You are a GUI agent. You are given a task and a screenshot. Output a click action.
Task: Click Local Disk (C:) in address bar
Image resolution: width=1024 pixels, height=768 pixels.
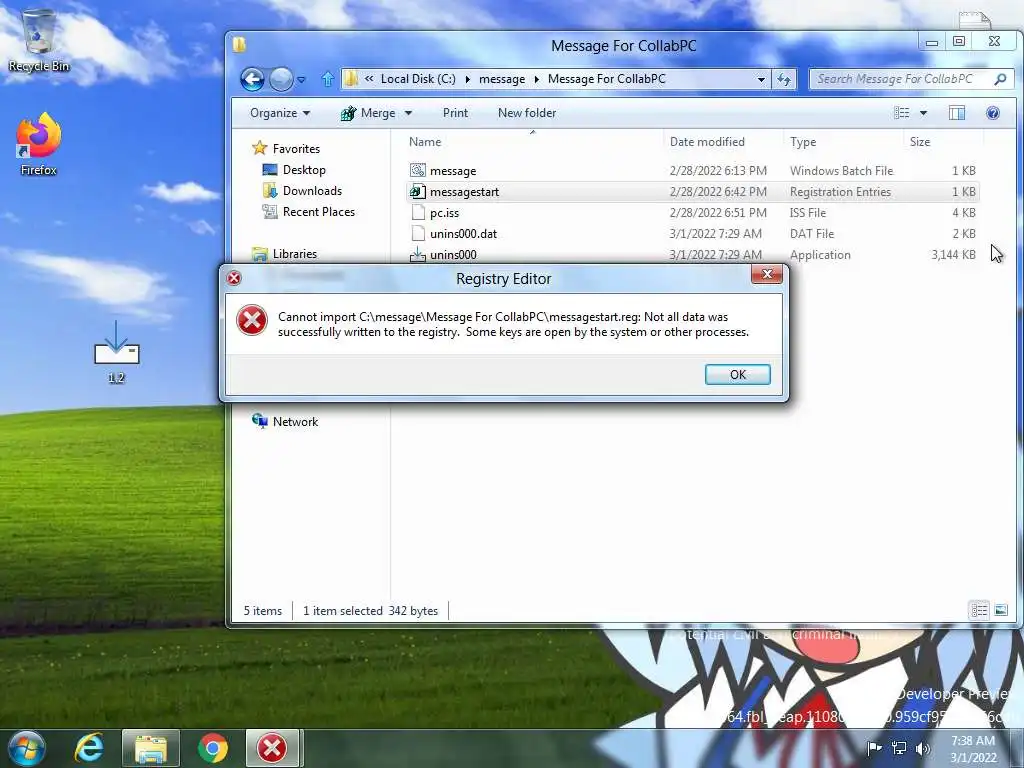(x=418, y=79)
